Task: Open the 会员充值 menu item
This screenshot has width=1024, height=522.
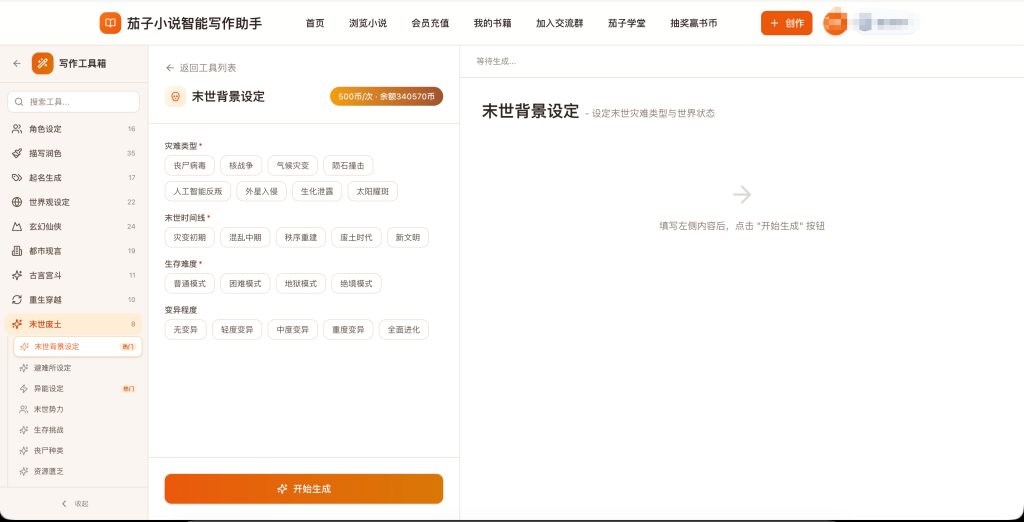Action: click(x=430, y=23)
